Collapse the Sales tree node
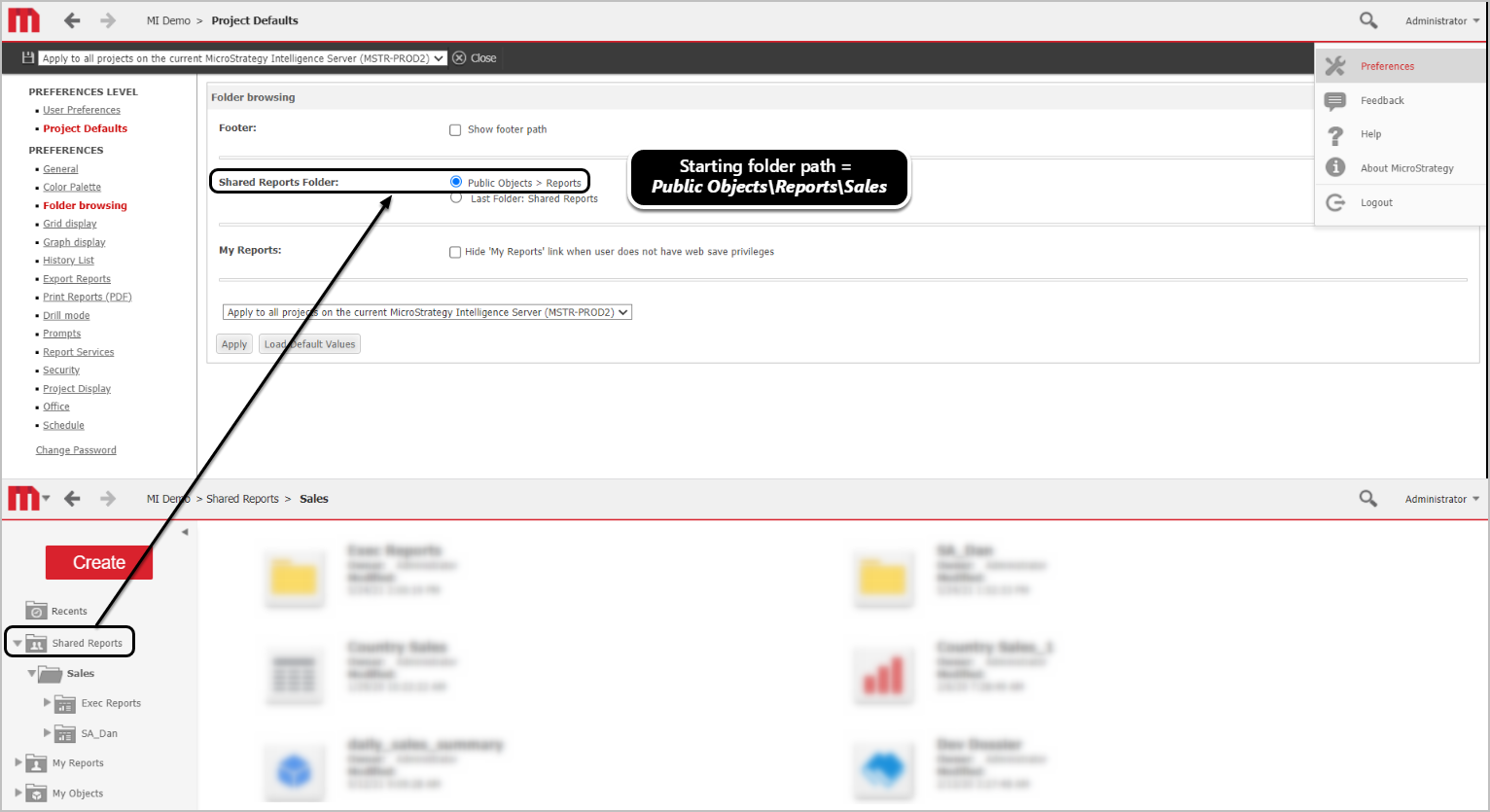1490x812 pixels. coord(32,673)
